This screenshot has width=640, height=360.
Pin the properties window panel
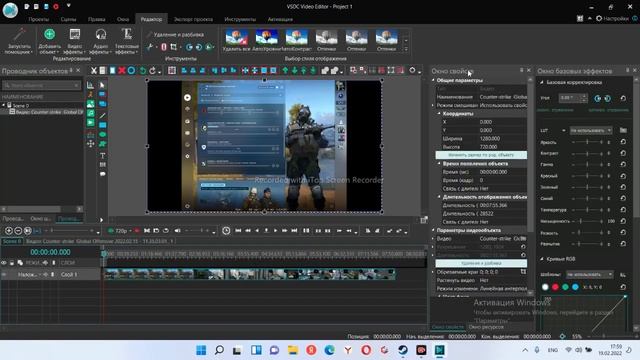coord(521,70)
